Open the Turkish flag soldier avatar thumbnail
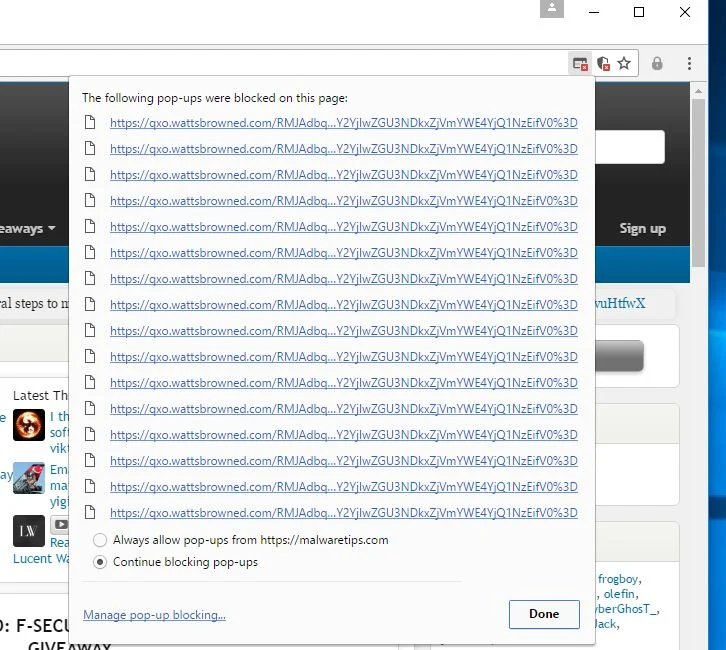This screenshot has width=726, height=650. coord(29,478)
